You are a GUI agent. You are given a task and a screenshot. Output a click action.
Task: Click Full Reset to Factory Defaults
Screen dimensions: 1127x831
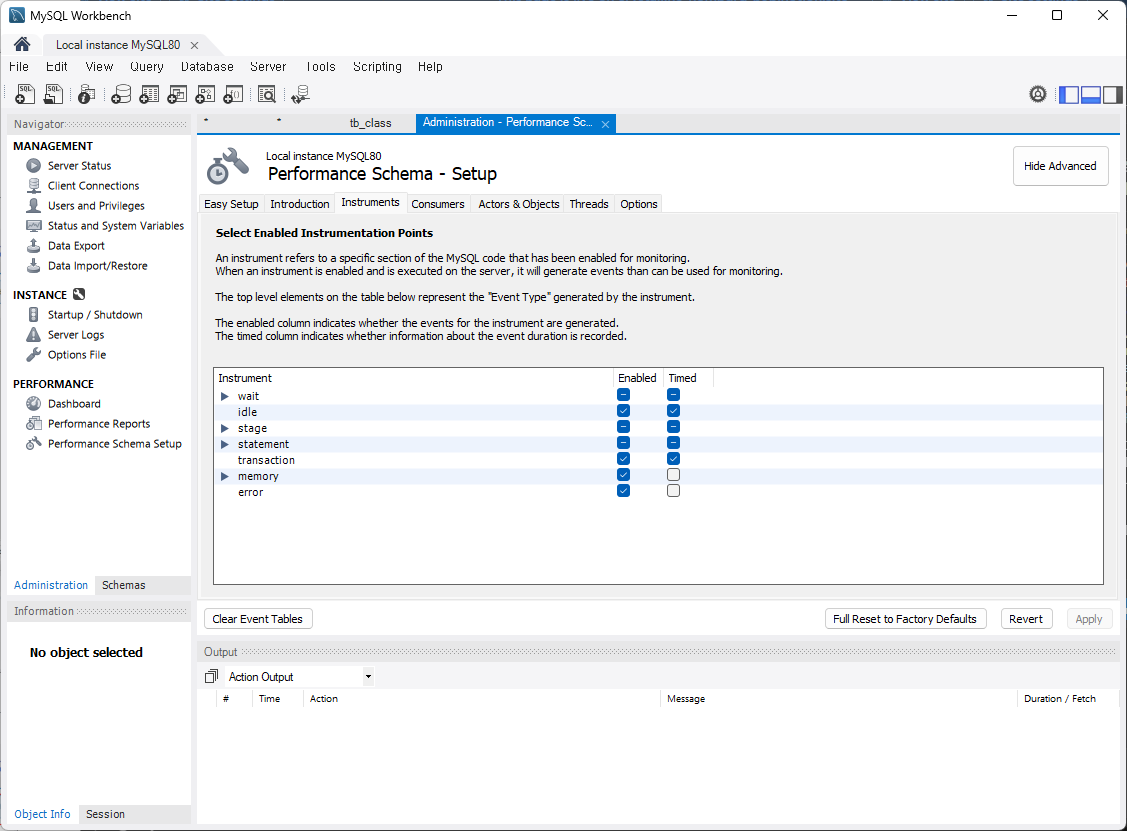(x=905, y=619)
